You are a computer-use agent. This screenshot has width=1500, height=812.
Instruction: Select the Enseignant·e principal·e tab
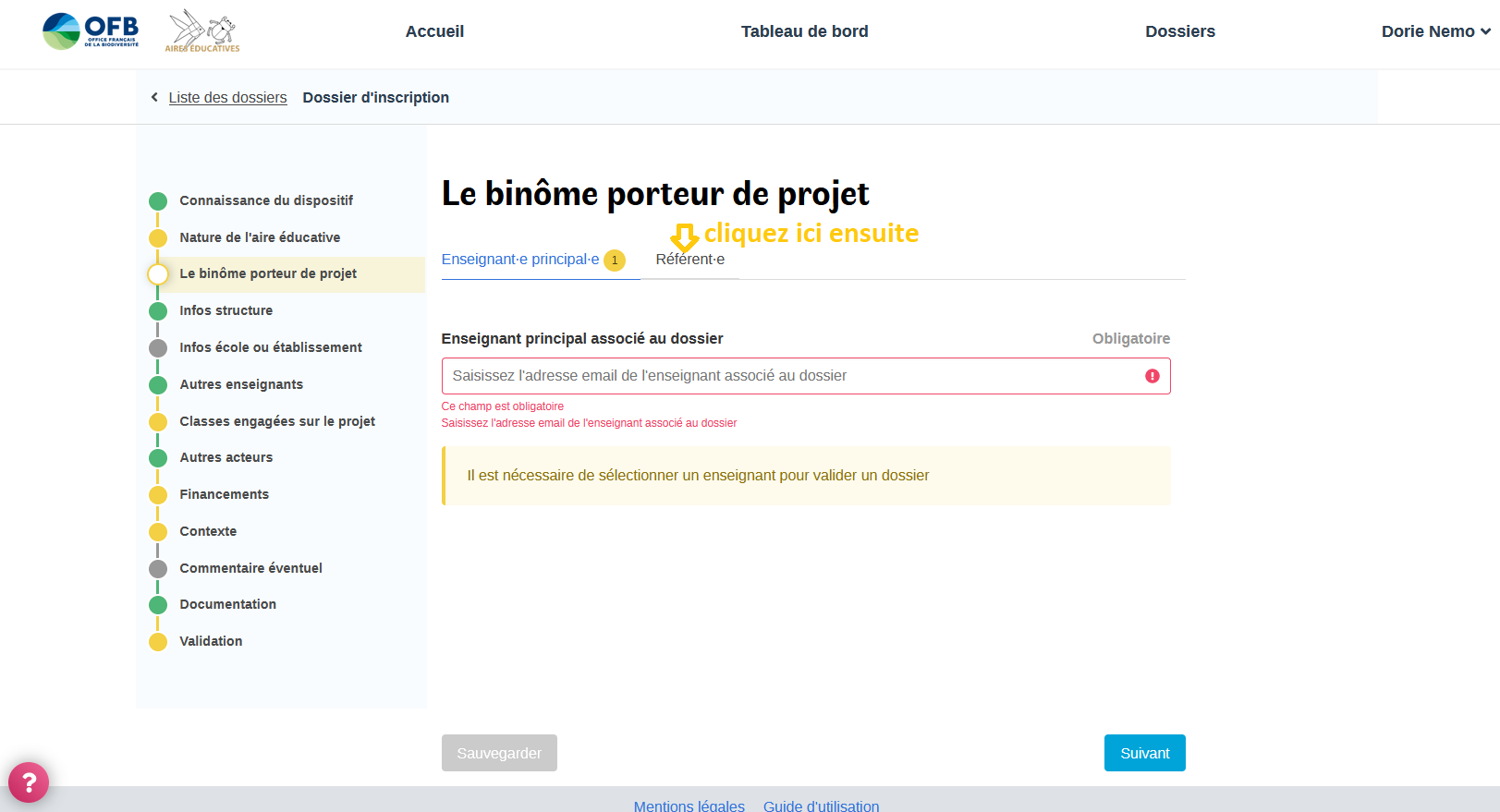pos(519,260)
